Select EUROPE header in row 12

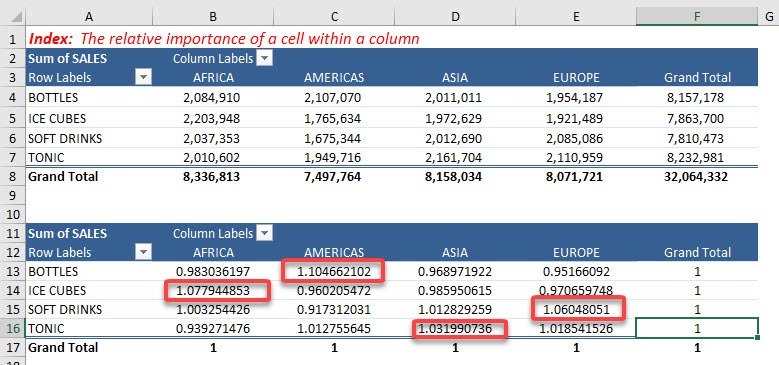[576, 252]
